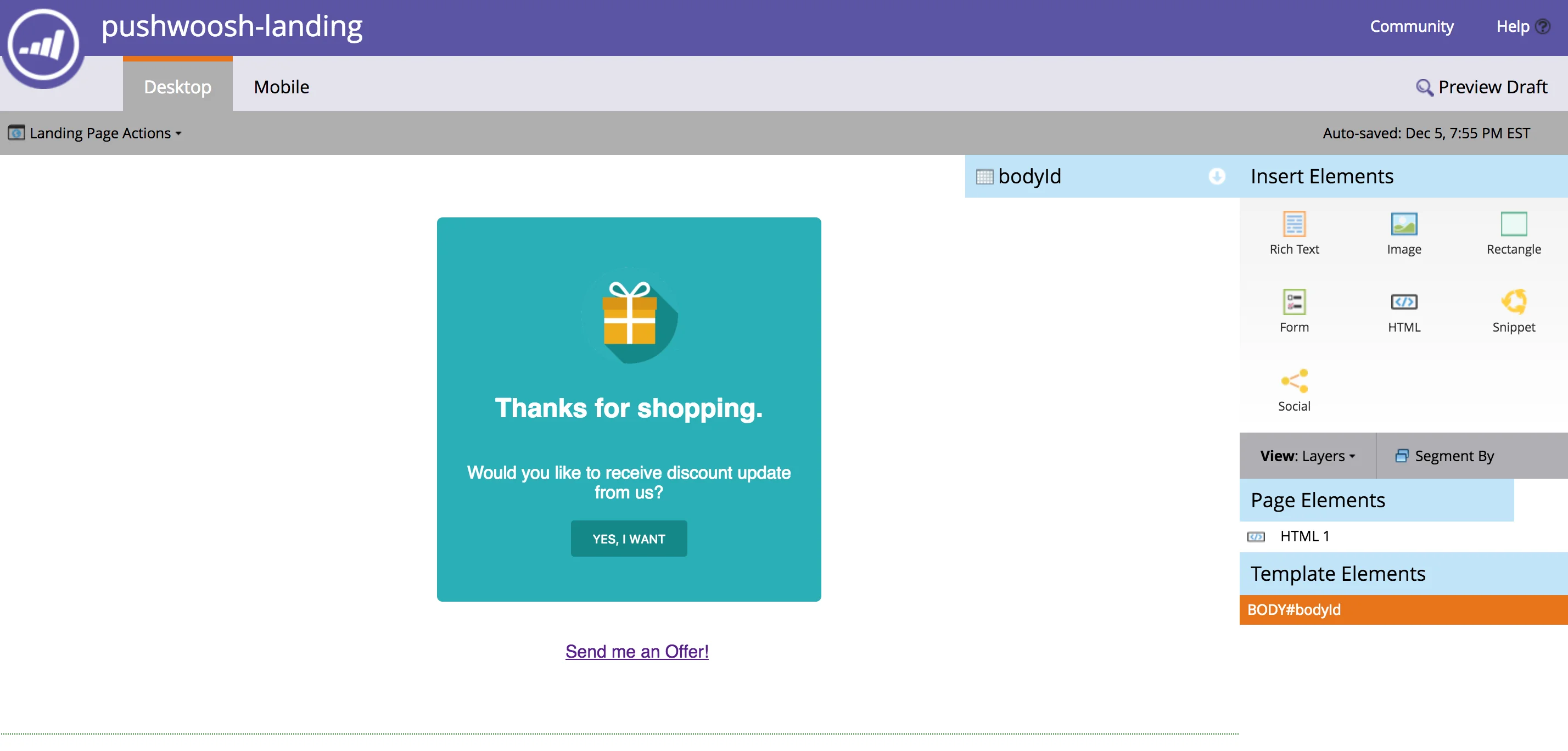Choose the Rectangle insert element icon

1513,224
